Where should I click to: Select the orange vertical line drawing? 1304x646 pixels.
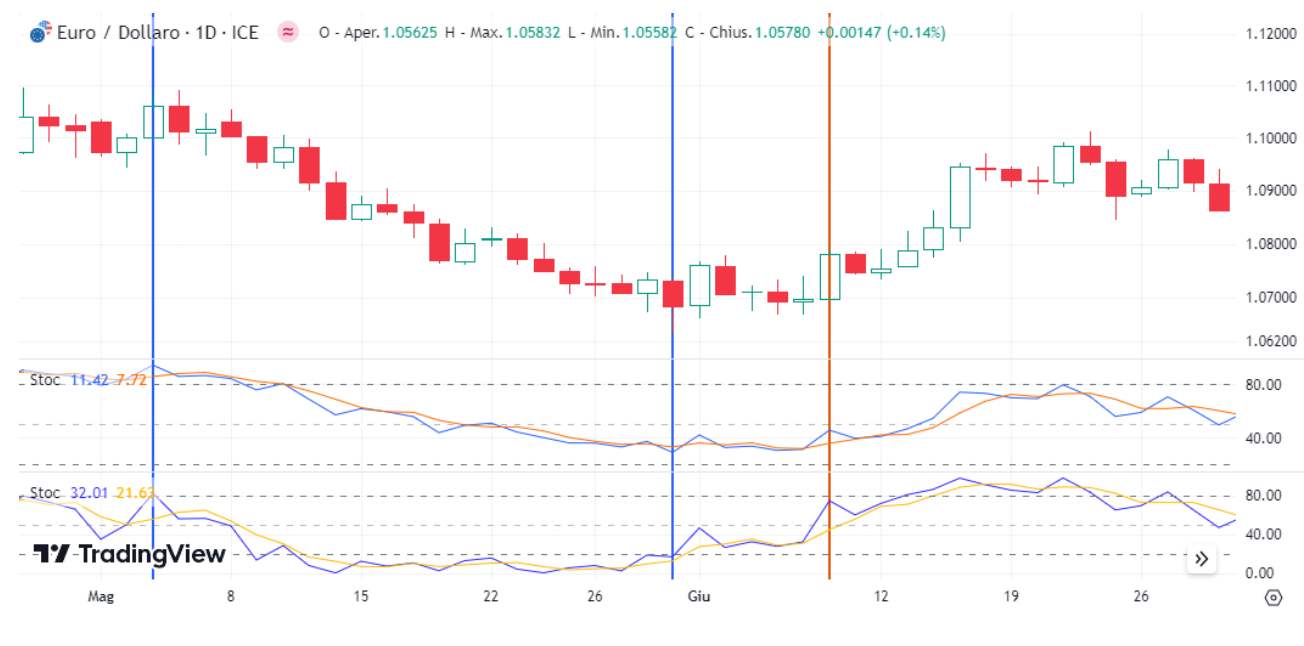pos(829,295)
